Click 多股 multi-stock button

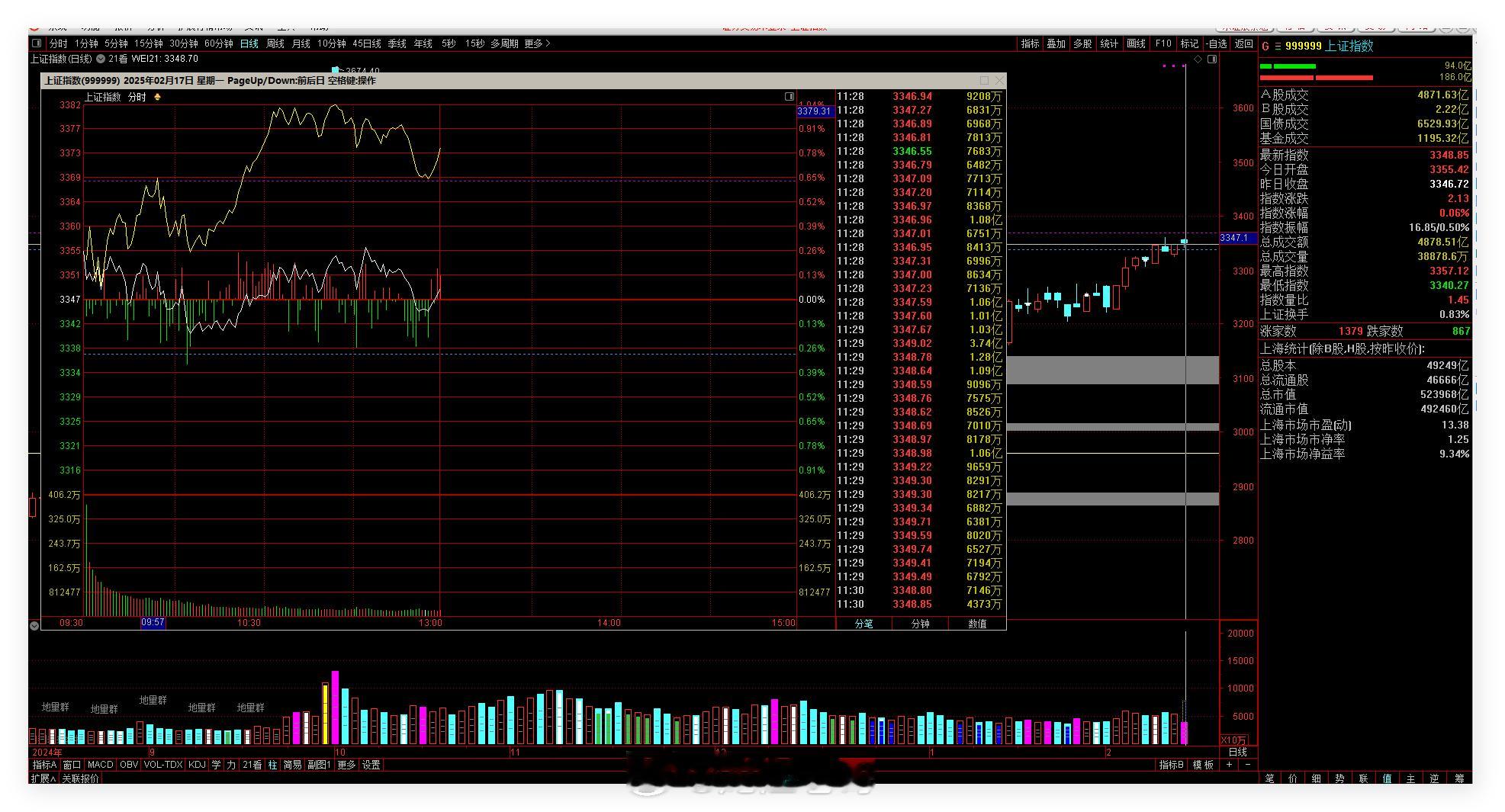tap(1083, 43)
